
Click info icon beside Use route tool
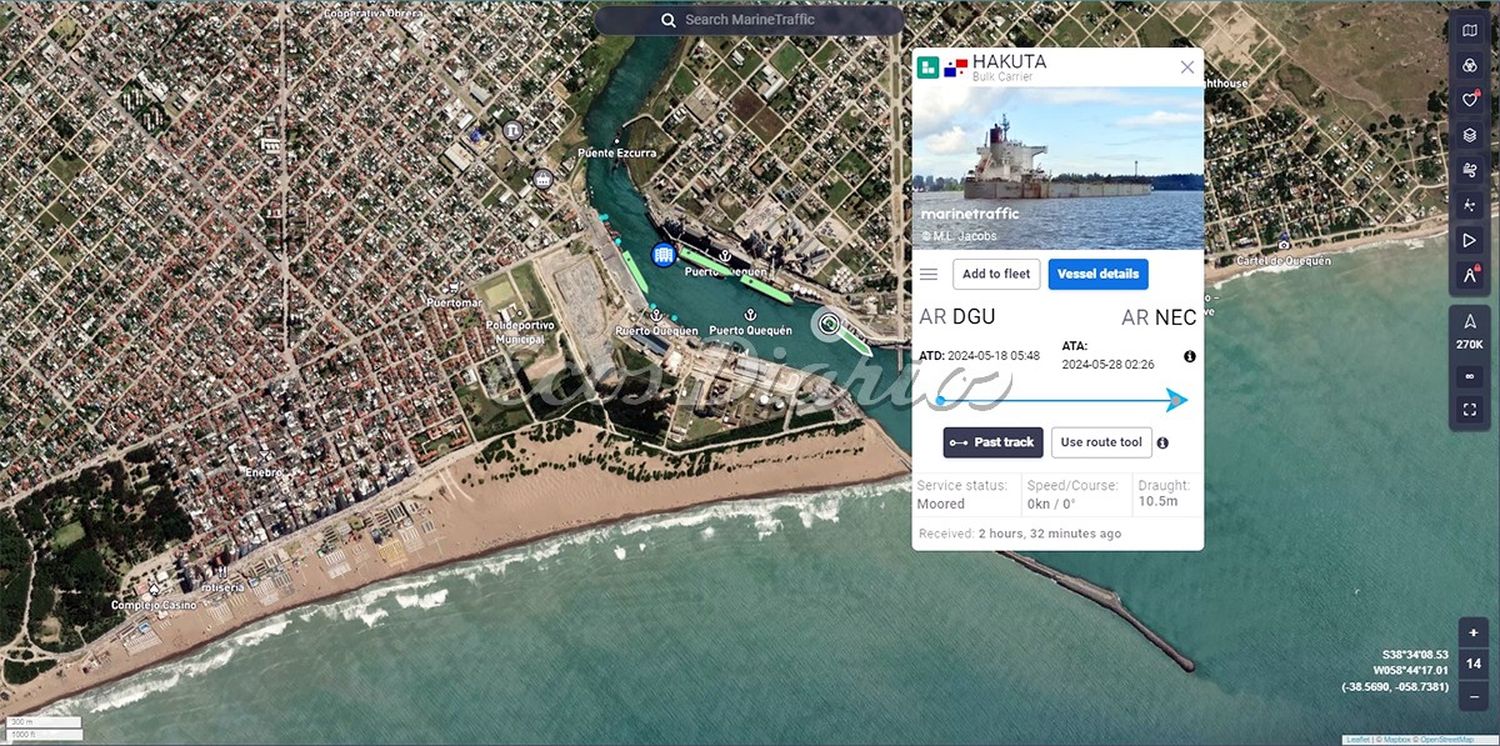[x=1162, y=442]
